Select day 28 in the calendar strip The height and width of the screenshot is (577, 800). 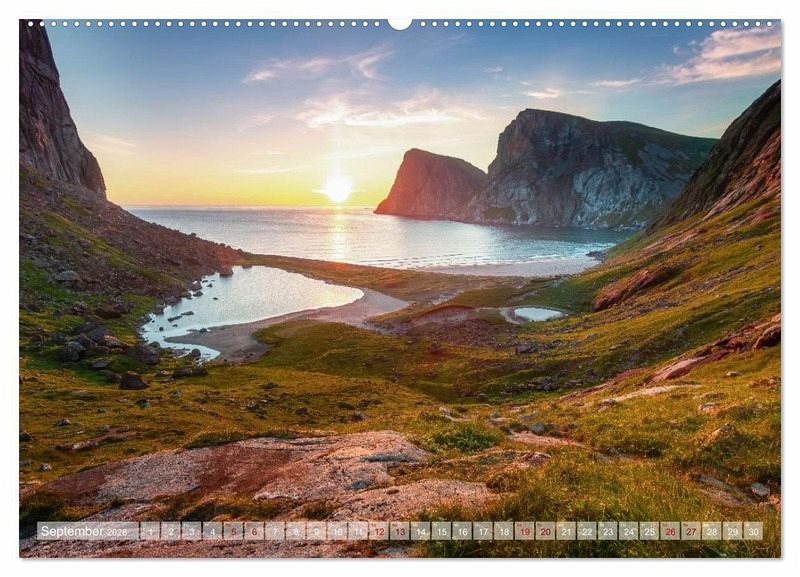click(712, 531)
